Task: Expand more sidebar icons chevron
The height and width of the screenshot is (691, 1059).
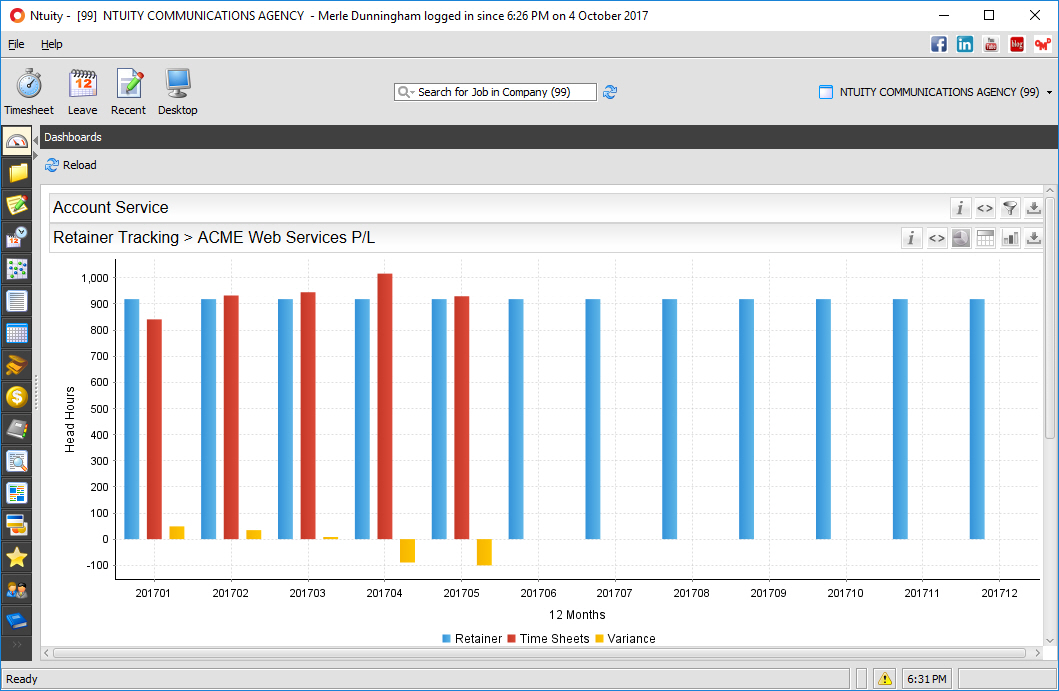Action: [x=17, y=645]
